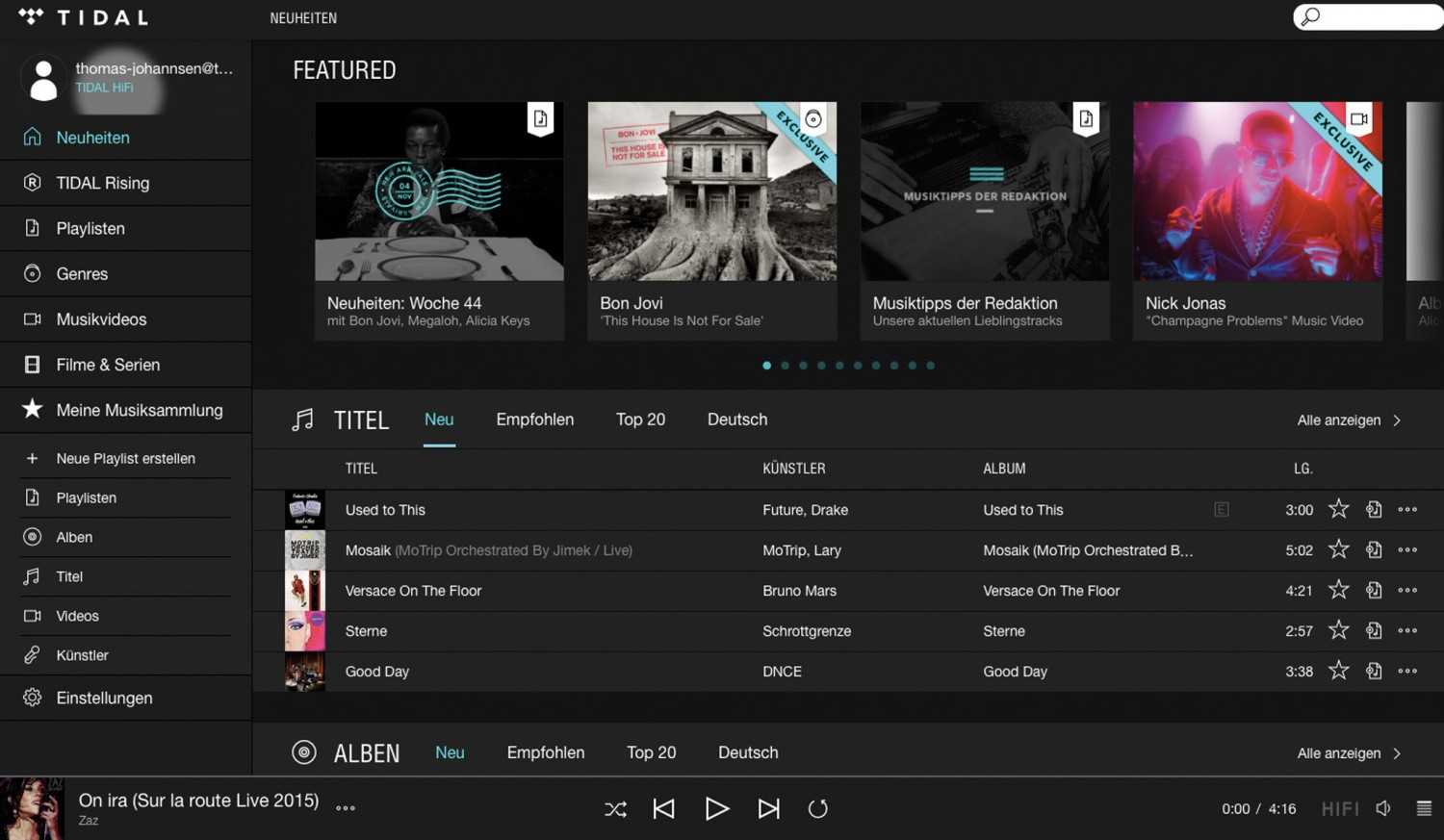Open Filme & Serien section
Screen dimensions: 1444x840
pyautogui.click(x=125, y=365)
